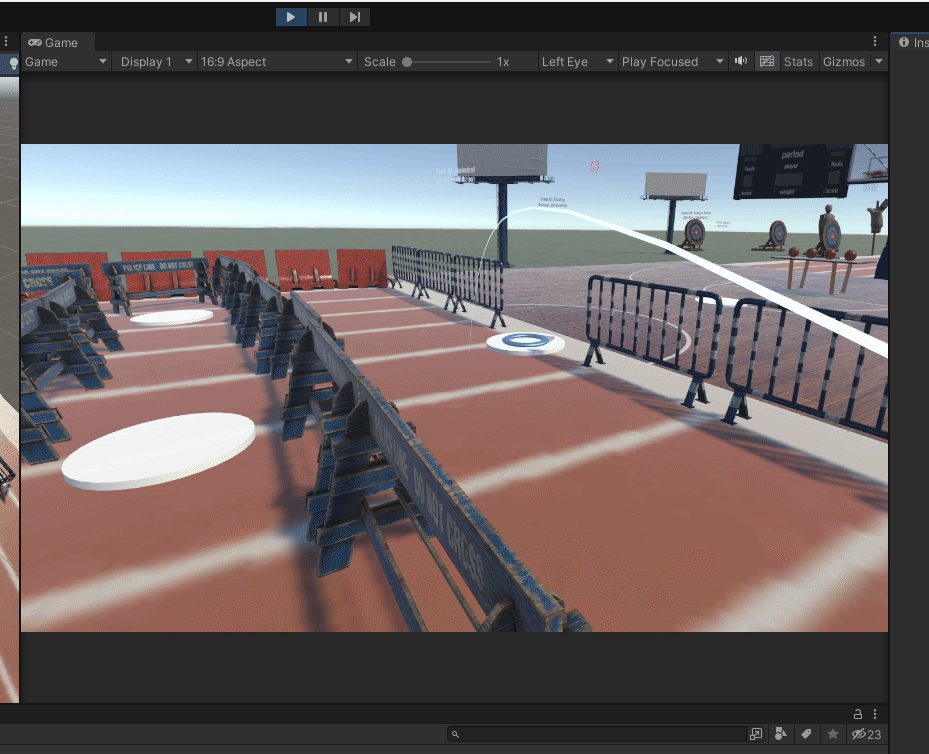The image size is (929, 754).
Task: Click the crossed-eye icon showing 23 hidden objects
Action: click(861, 734)
